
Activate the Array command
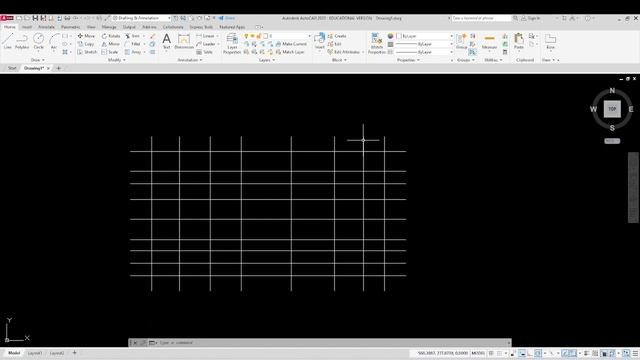click(133, 52)
